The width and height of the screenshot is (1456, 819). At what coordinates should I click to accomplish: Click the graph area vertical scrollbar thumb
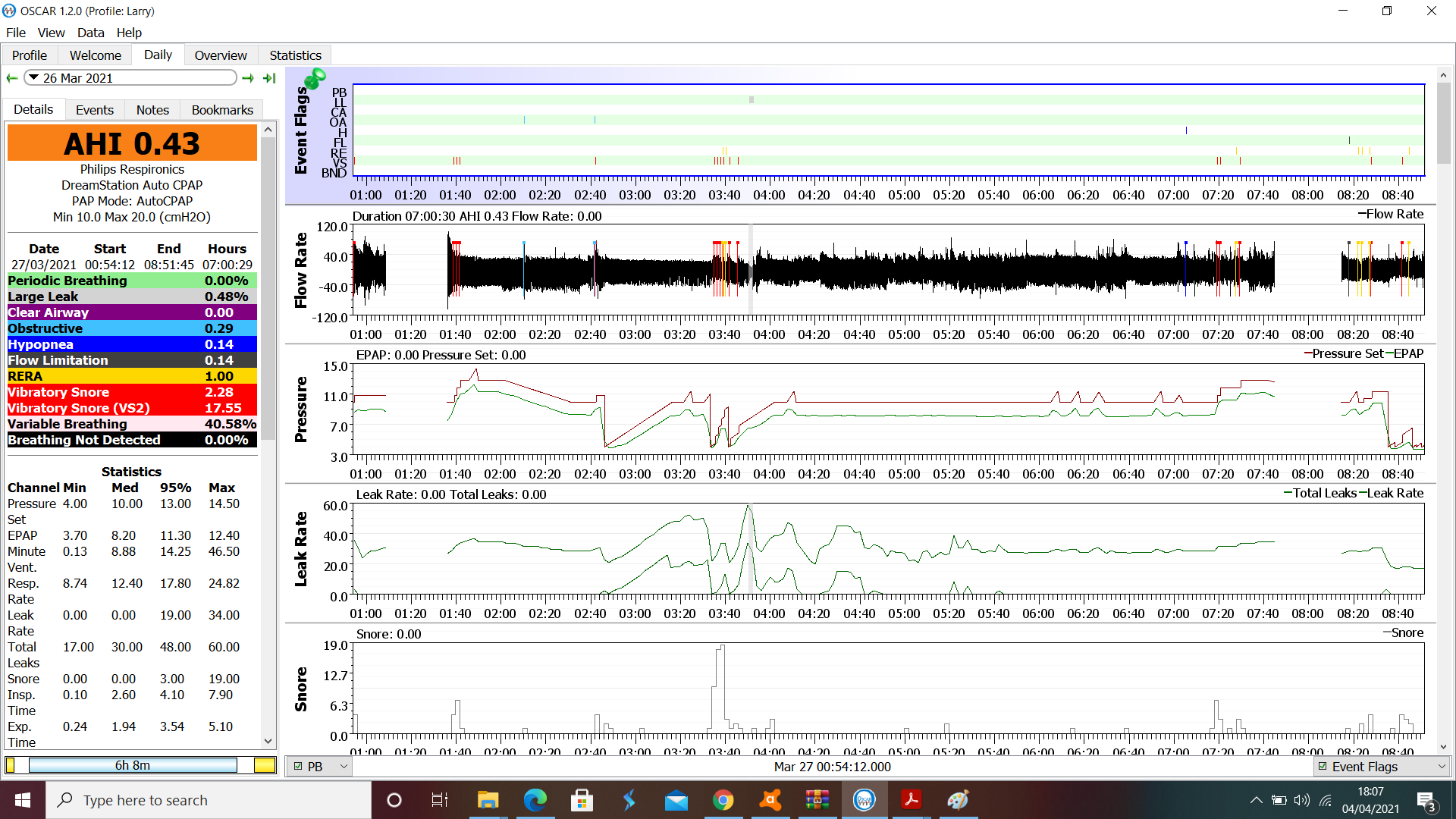tap(1443, 123)
